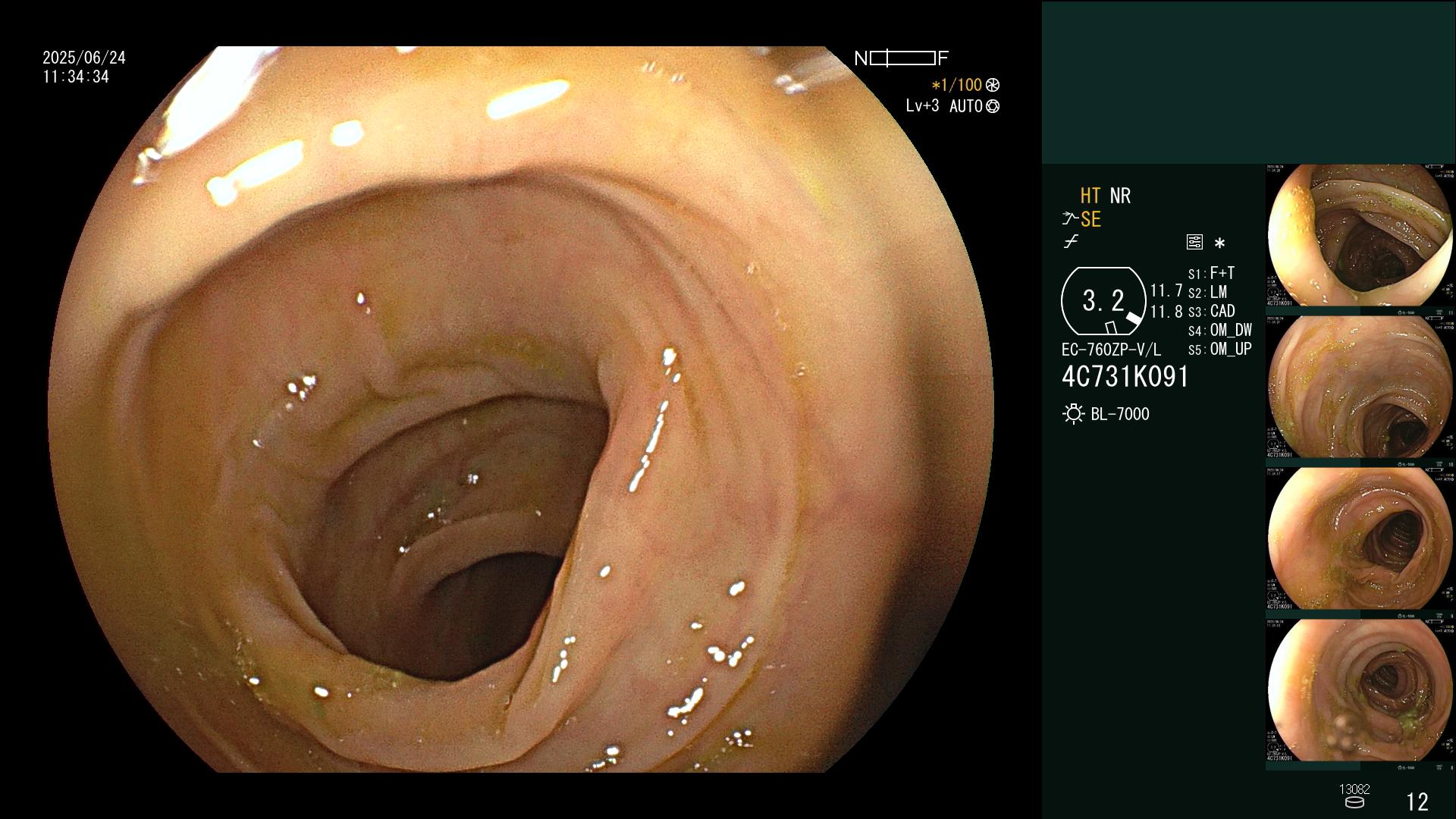
Task: Click the HT mode indicator
Action: 1090,196
